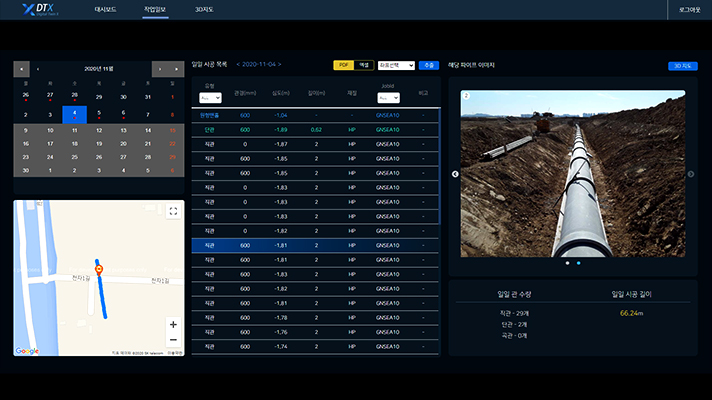This screenshot has width=712, height=400.
Task: Click the blue 추출 button
Action: (x=429, y=65)
